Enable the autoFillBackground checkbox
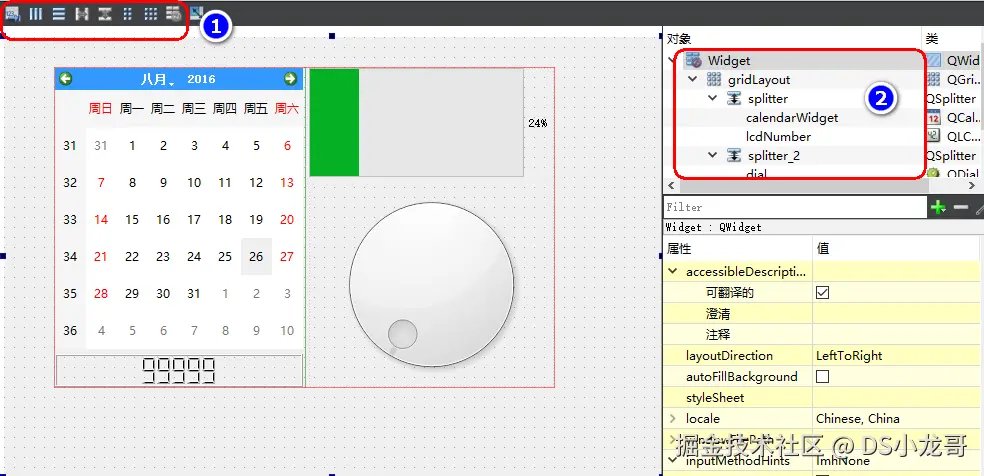 click(822, 376)
